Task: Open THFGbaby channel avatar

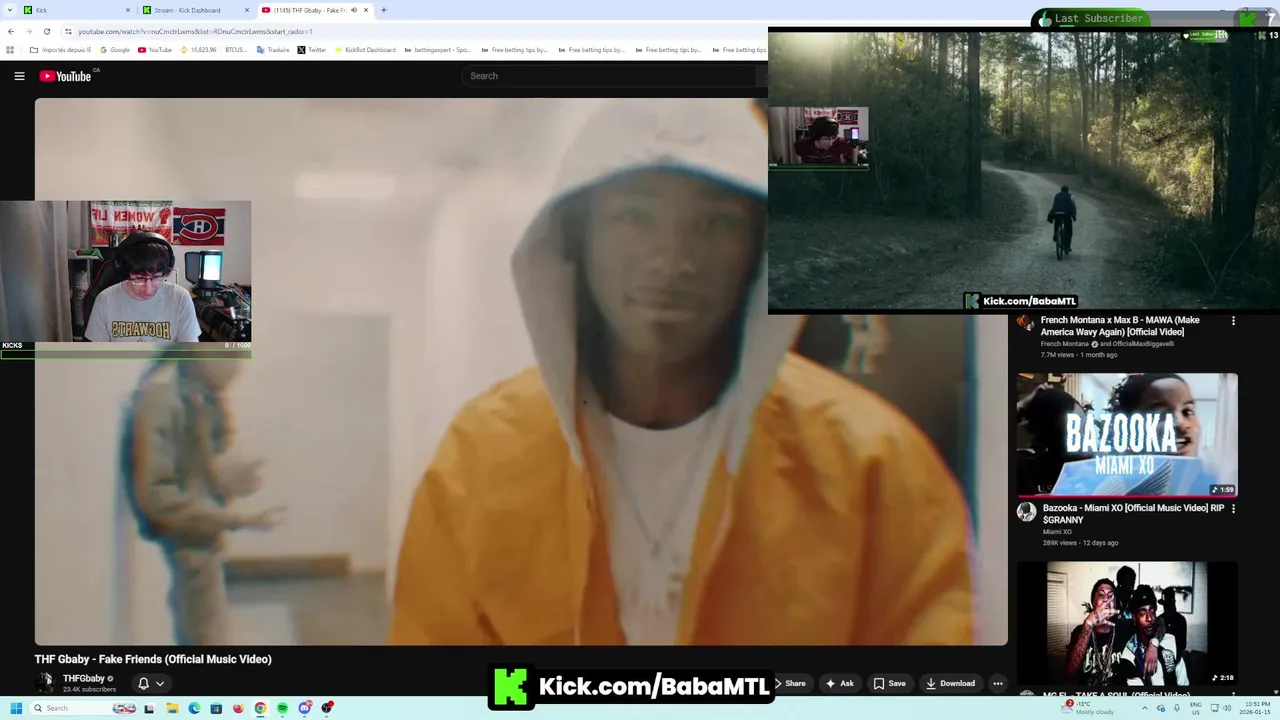Action: coord(45,683)
